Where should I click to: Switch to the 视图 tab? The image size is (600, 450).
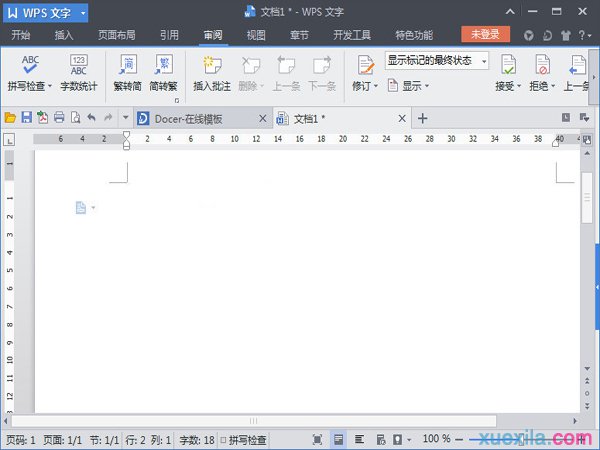point(256,35)
